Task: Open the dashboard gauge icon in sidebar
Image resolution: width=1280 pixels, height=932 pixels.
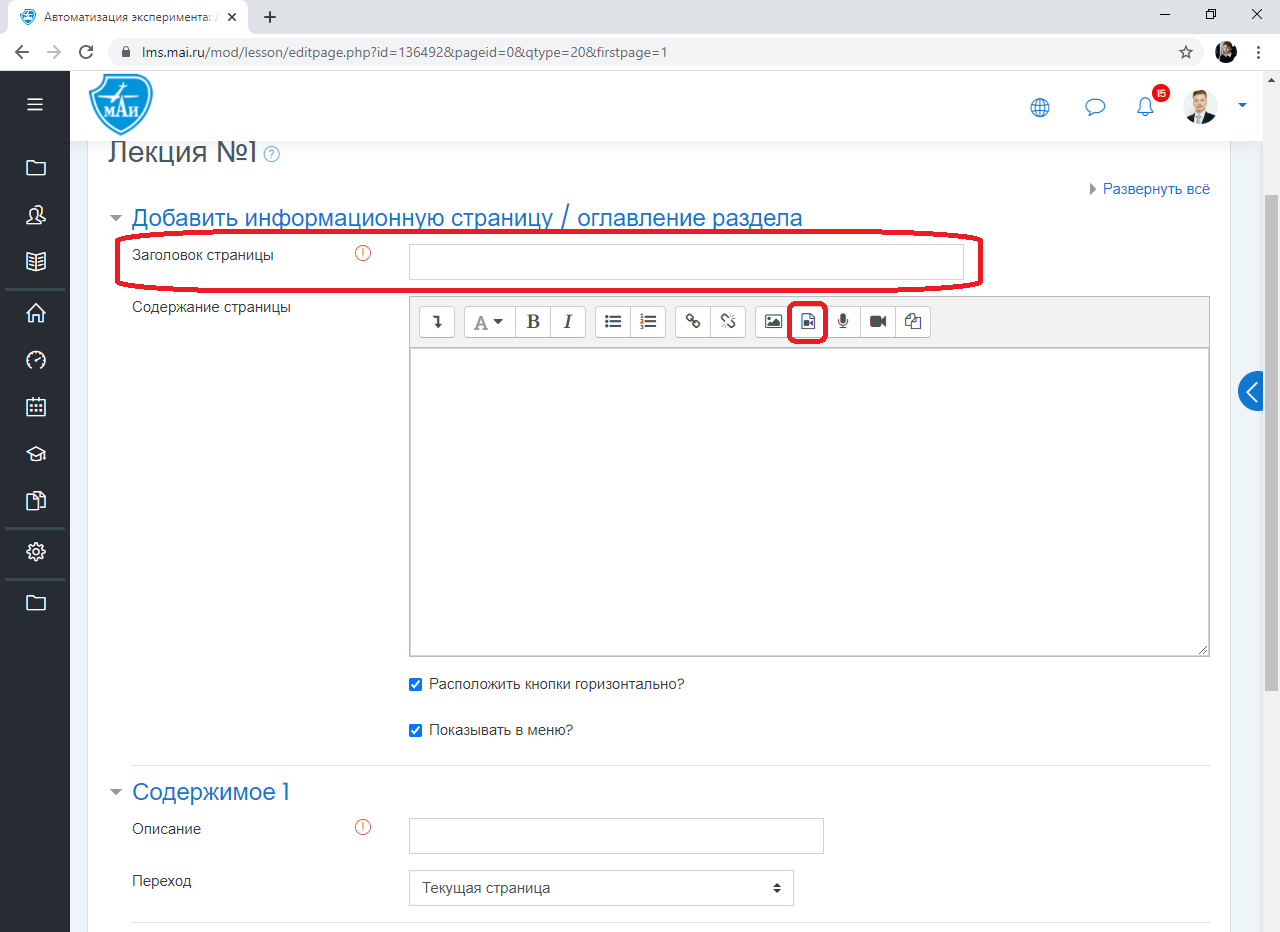Action: coord(35,360)
